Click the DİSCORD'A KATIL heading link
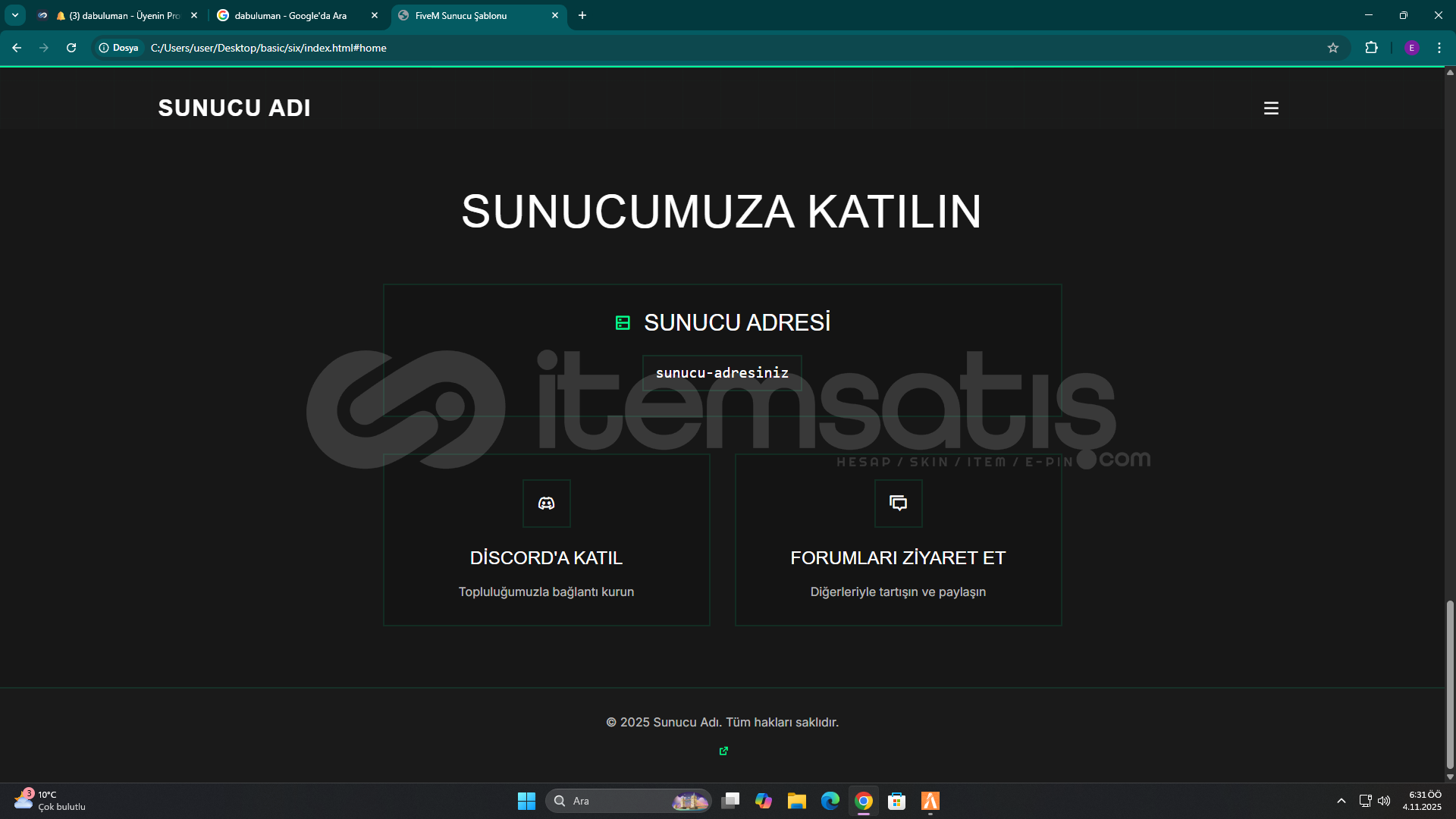The height and width of the screenshot is (819, 1456). [x=546, y=558]
